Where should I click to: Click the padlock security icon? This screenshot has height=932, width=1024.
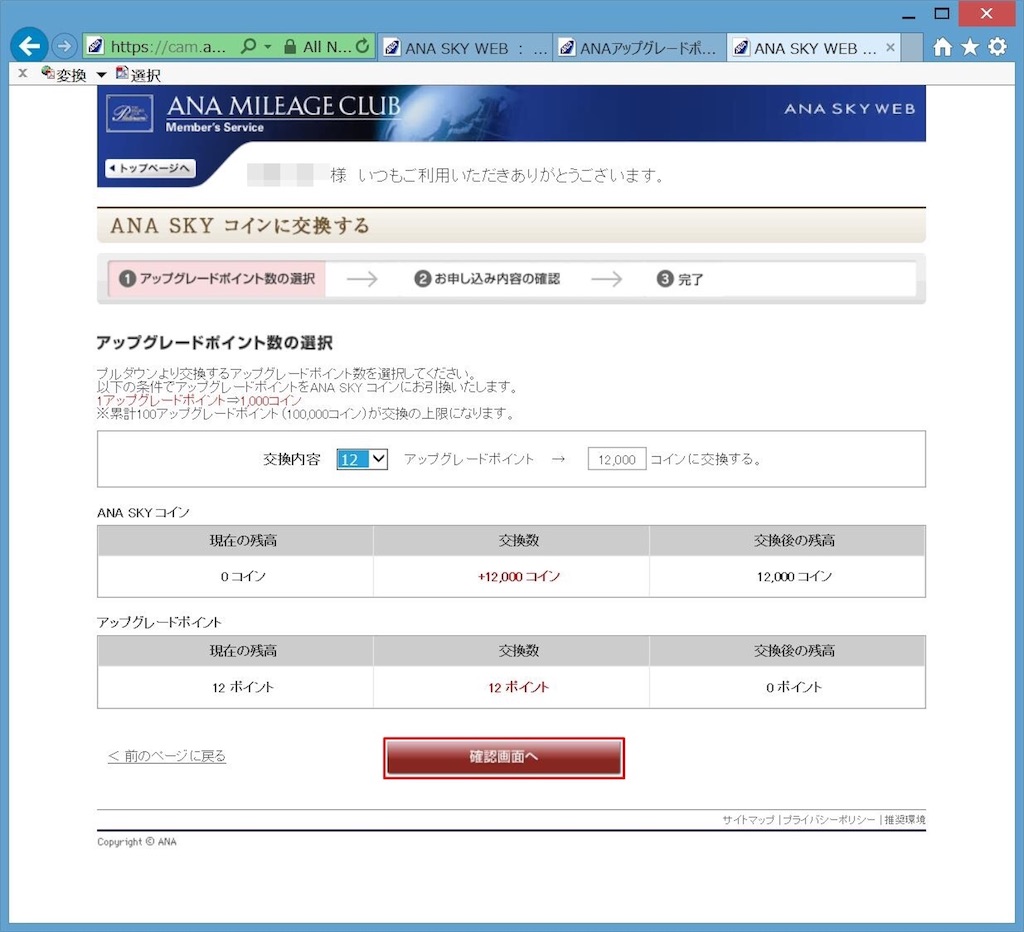pos(290,46)
